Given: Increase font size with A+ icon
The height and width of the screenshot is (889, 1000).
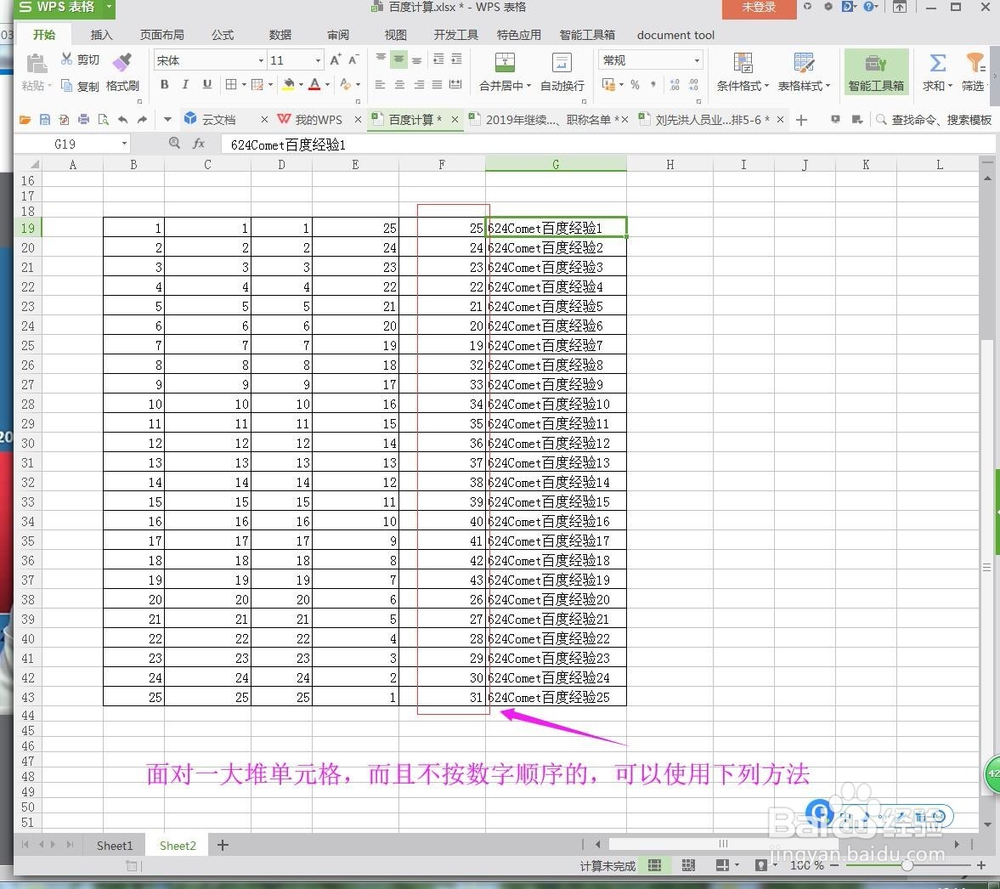Looking at the screenshot, I should (335, 60).
